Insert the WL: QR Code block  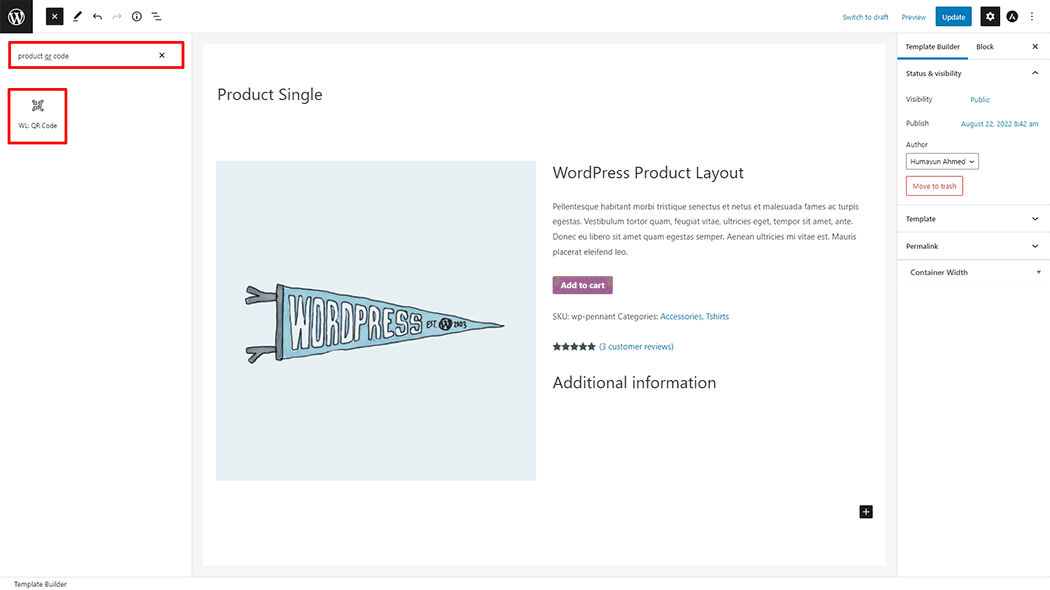click(38, 115)
